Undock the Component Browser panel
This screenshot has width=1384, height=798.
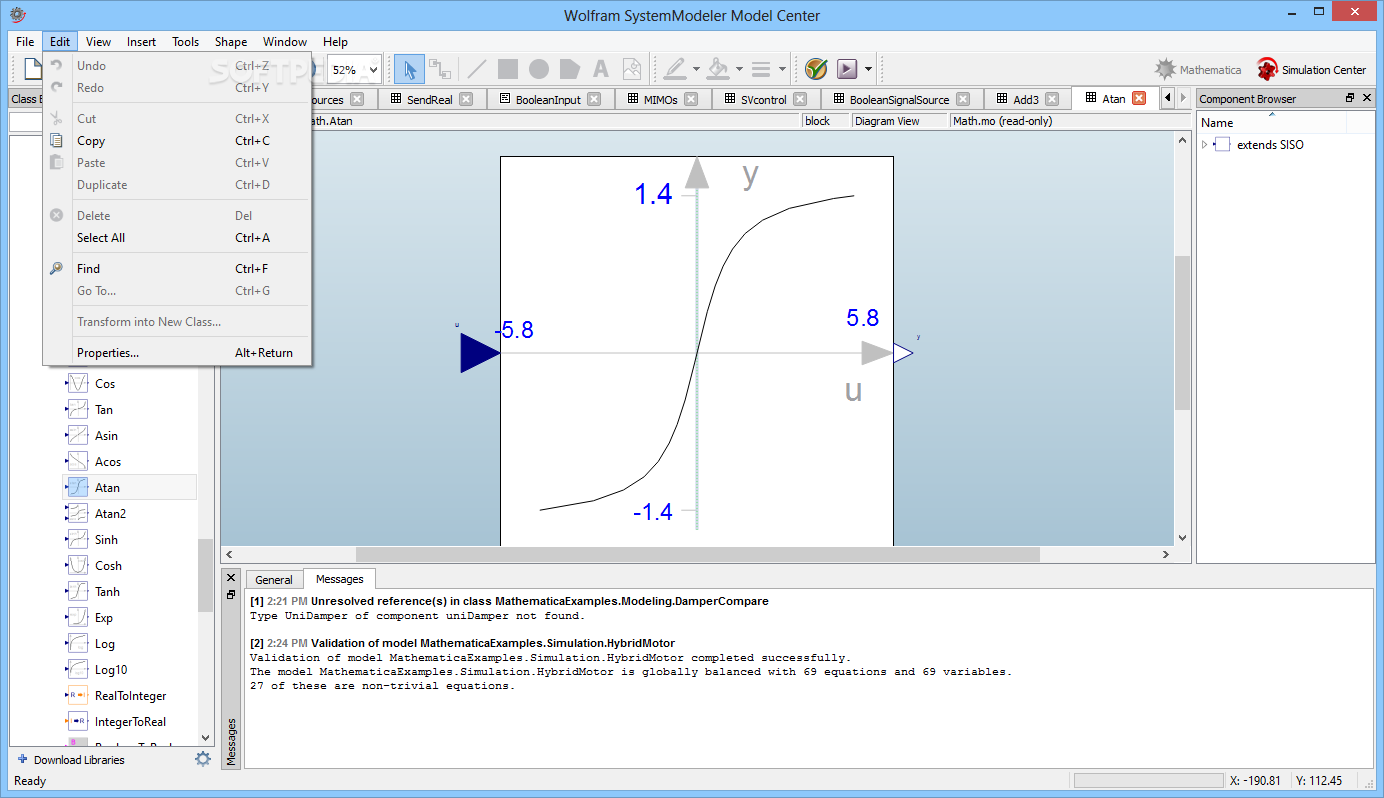click(x=1350, y=98)
